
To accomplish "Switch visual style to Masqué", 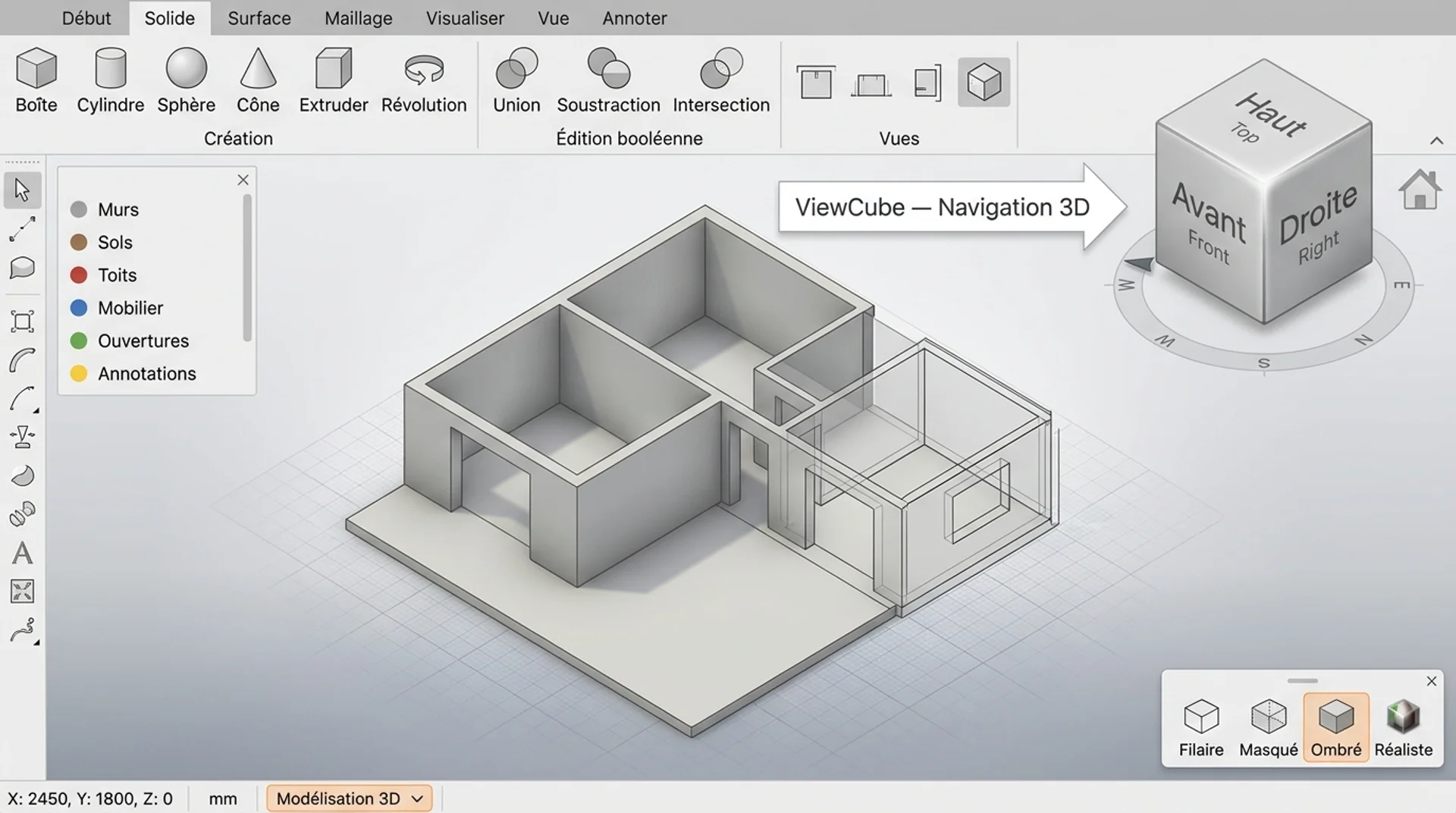I will 1269,727.
